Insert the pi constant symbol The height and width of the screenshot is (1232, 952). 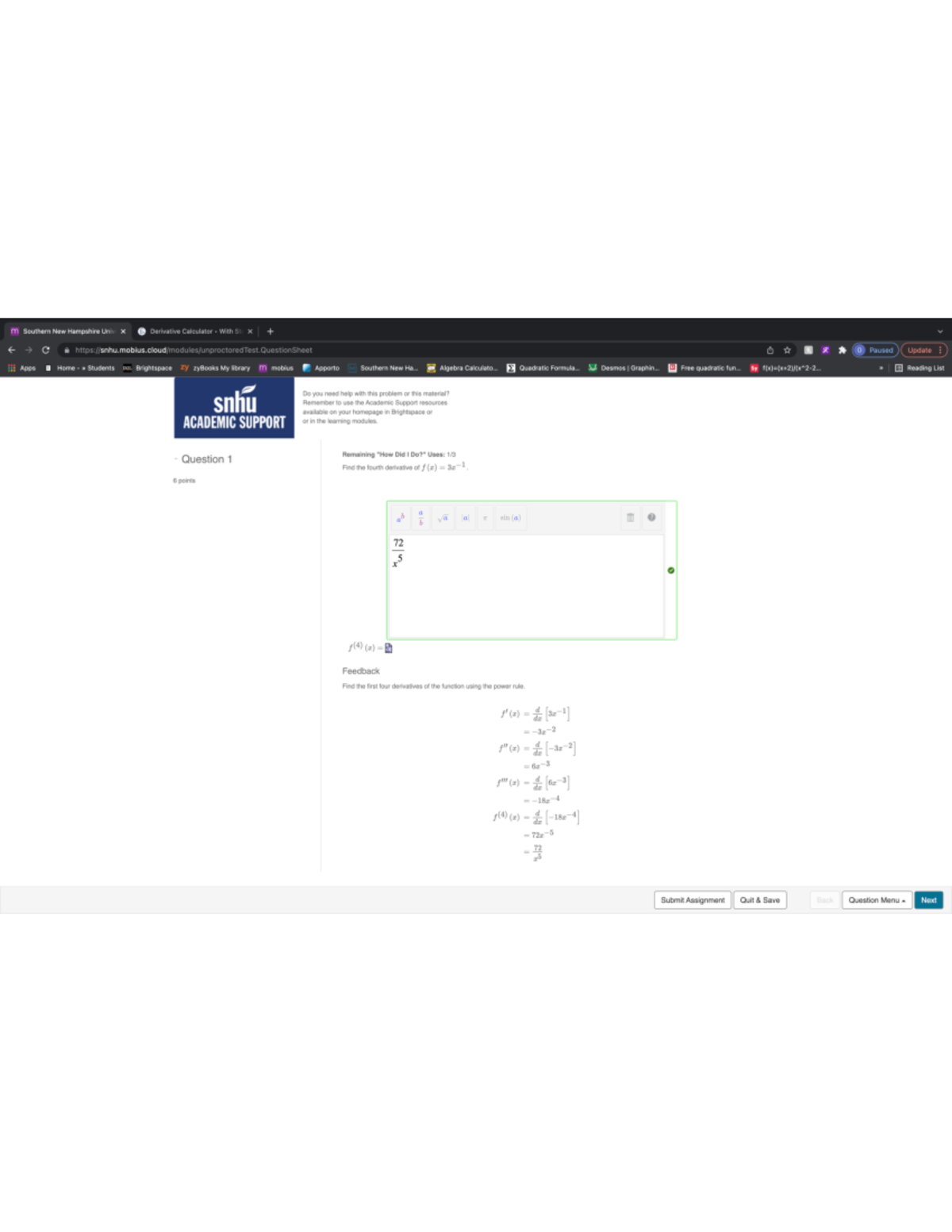point(485,518)
